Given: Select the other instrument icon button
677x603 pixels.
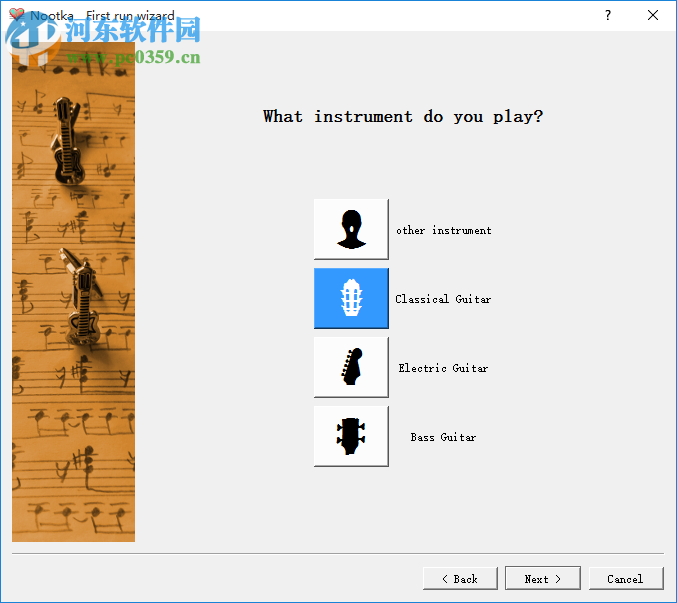Looking at the screenshot, I should point(351,229).
